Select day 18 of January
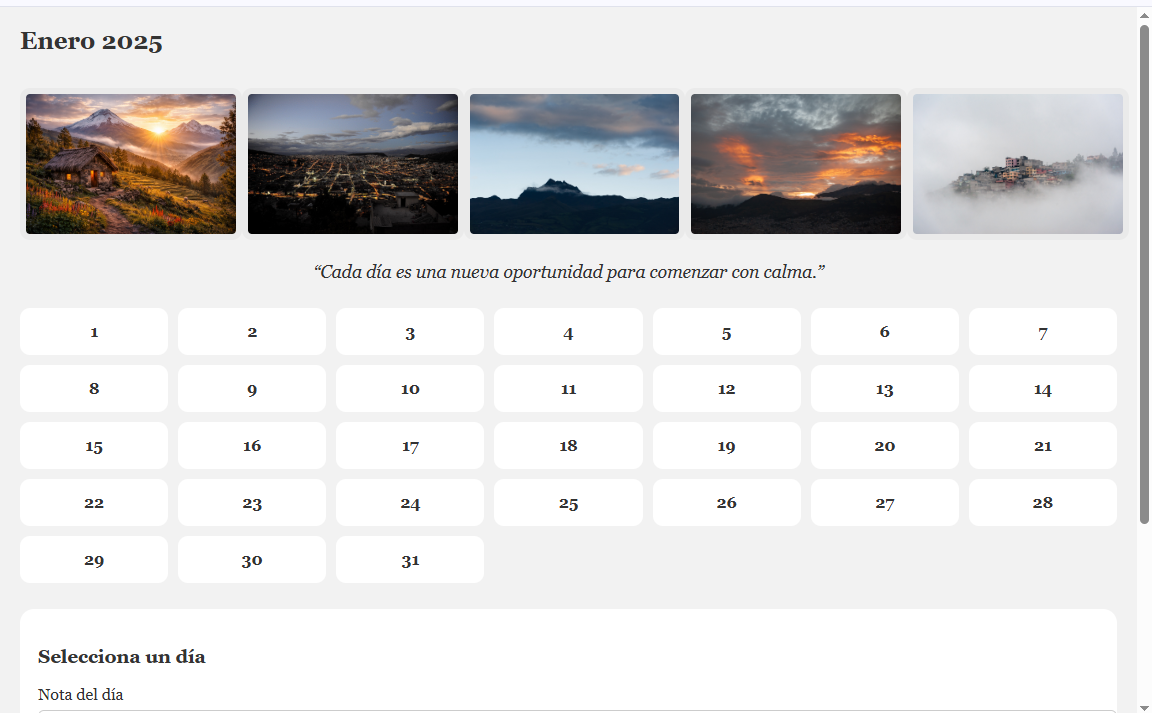Viewport: 1152px width, 713px height. pos(568,446)
